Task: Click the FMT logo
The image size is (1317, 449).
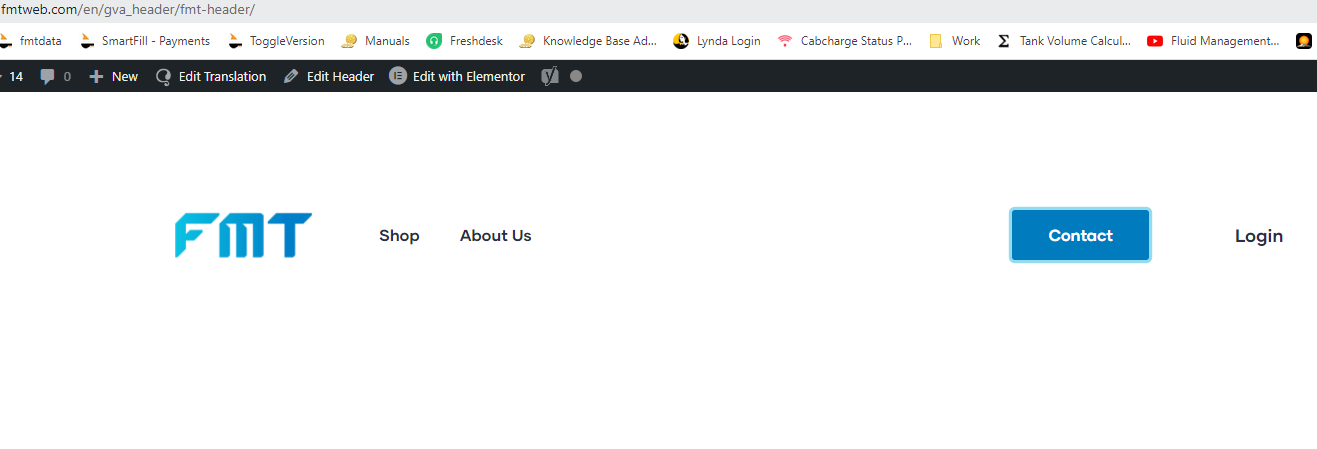Action: pos(244,235)
